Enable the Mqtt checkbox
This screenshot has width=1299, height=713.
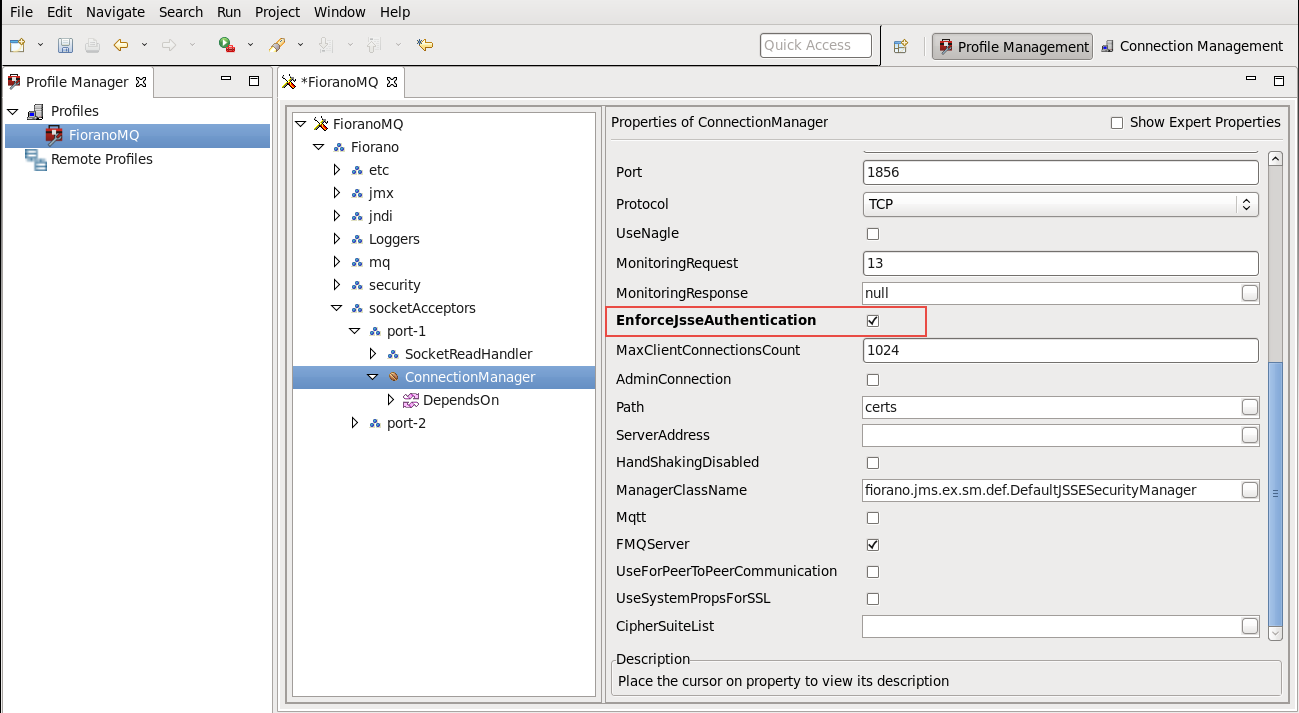873,518
